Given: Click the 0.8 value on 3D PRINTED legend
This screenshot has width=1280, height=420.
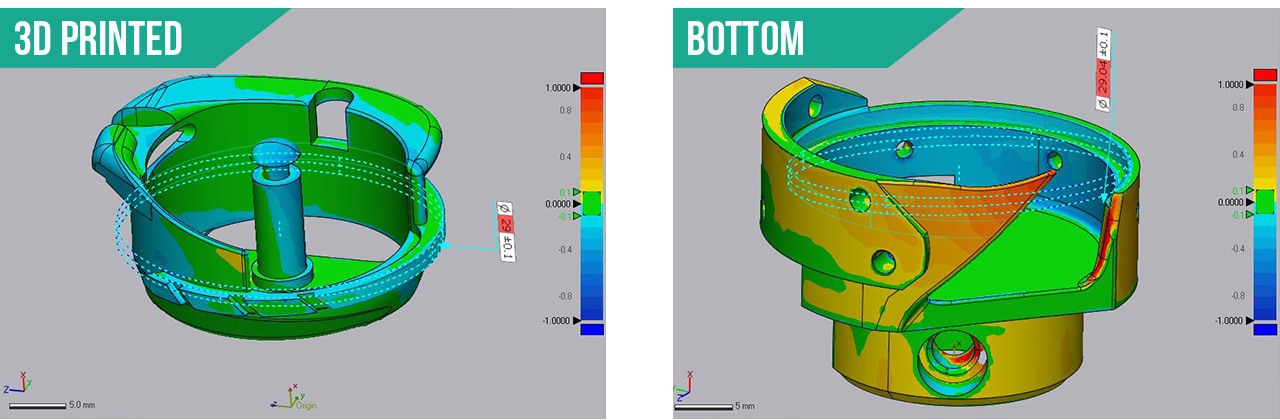Looking at the screenshot, I should pyautogui.click(x=564, y=111).
